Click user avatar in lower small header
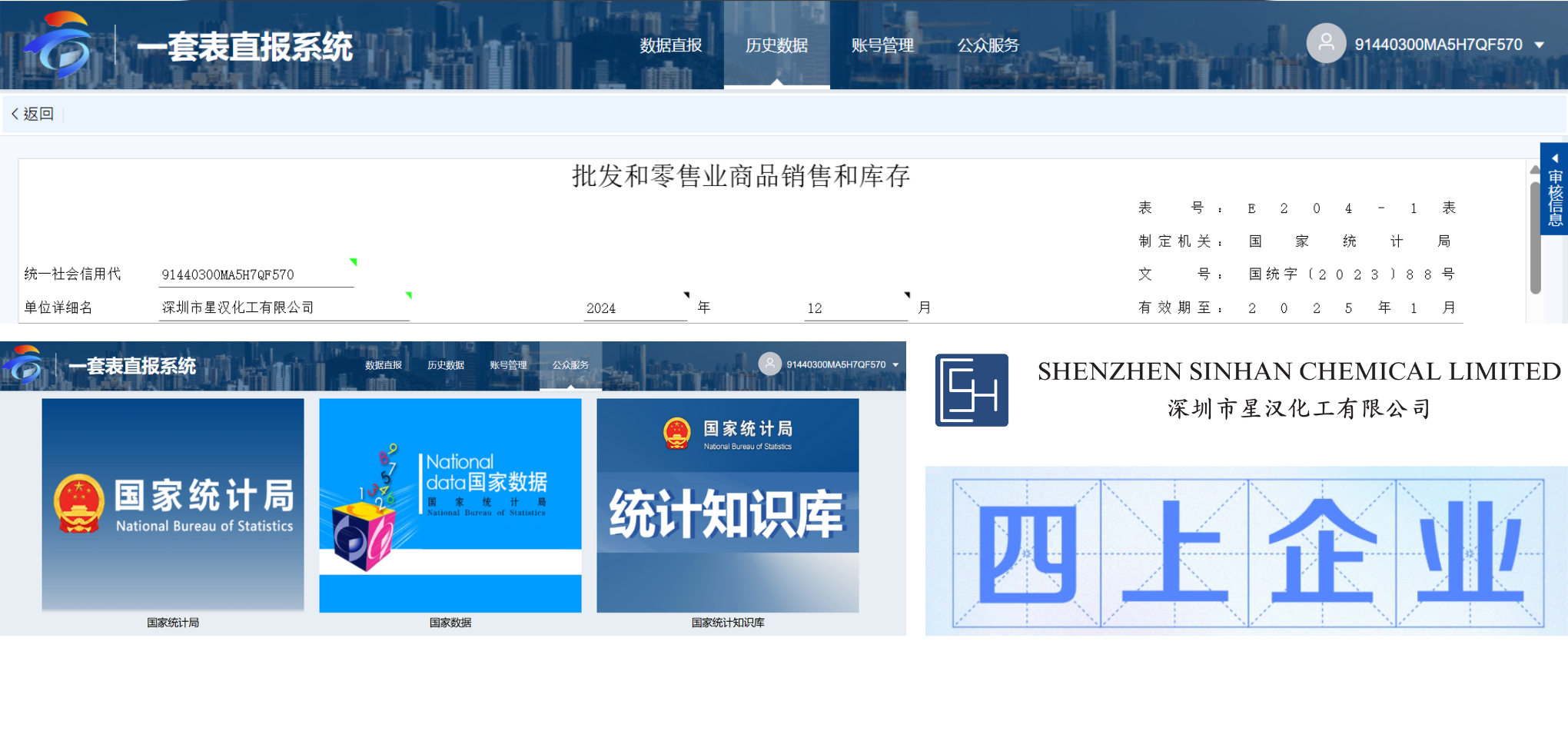The image size is (1568, 738). pos(769,364)
